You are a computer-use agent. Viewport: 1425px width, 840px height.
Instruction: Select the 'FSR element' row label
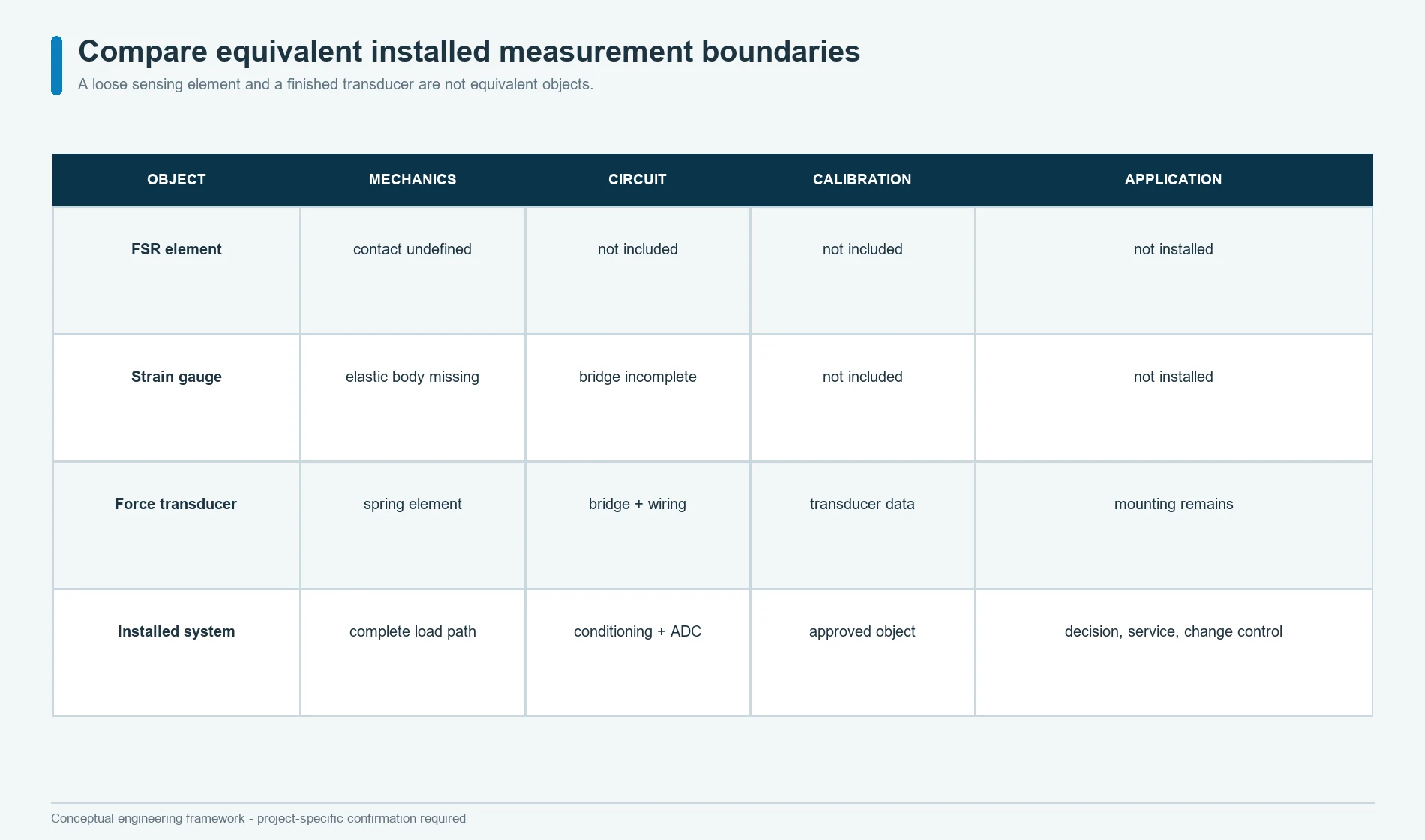click(x=176, y=249)
